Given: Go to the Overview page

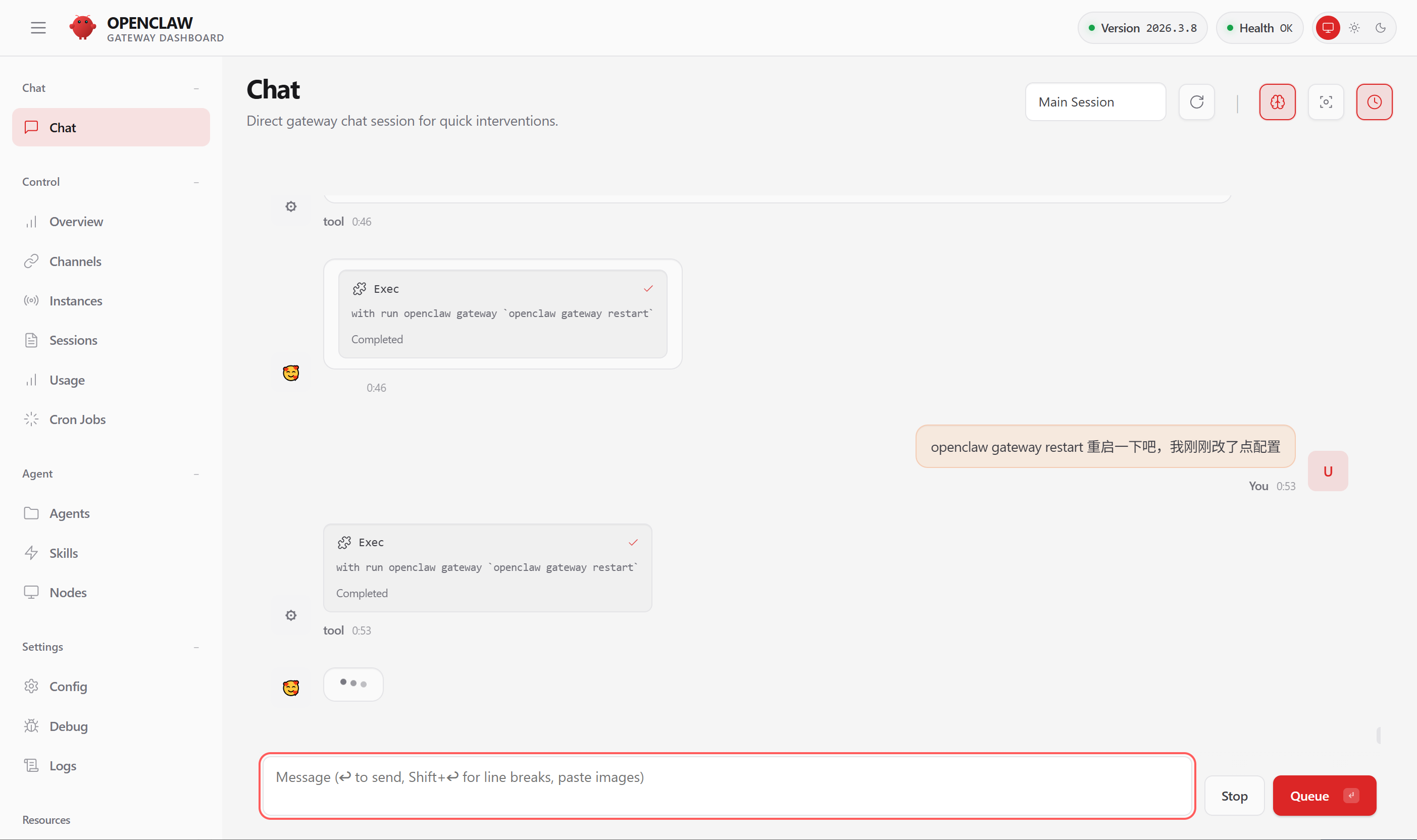Looking at the screenshot, I should pyautogui.click(x=76, y=221).
